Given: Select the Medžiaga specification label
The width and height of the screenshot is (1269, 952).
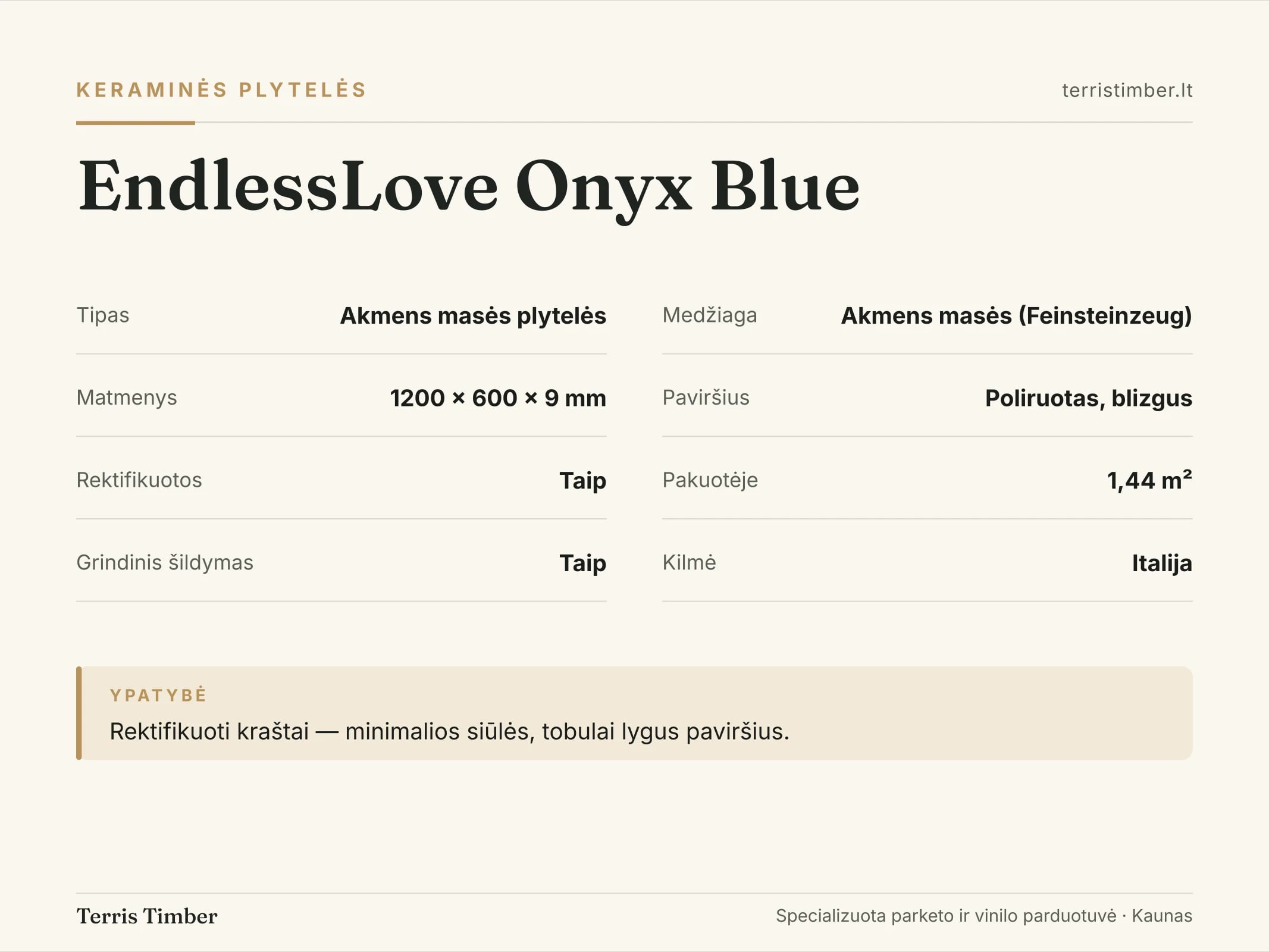Looking at the screenshot, I should pyautogui.click(x=710, y=315).
